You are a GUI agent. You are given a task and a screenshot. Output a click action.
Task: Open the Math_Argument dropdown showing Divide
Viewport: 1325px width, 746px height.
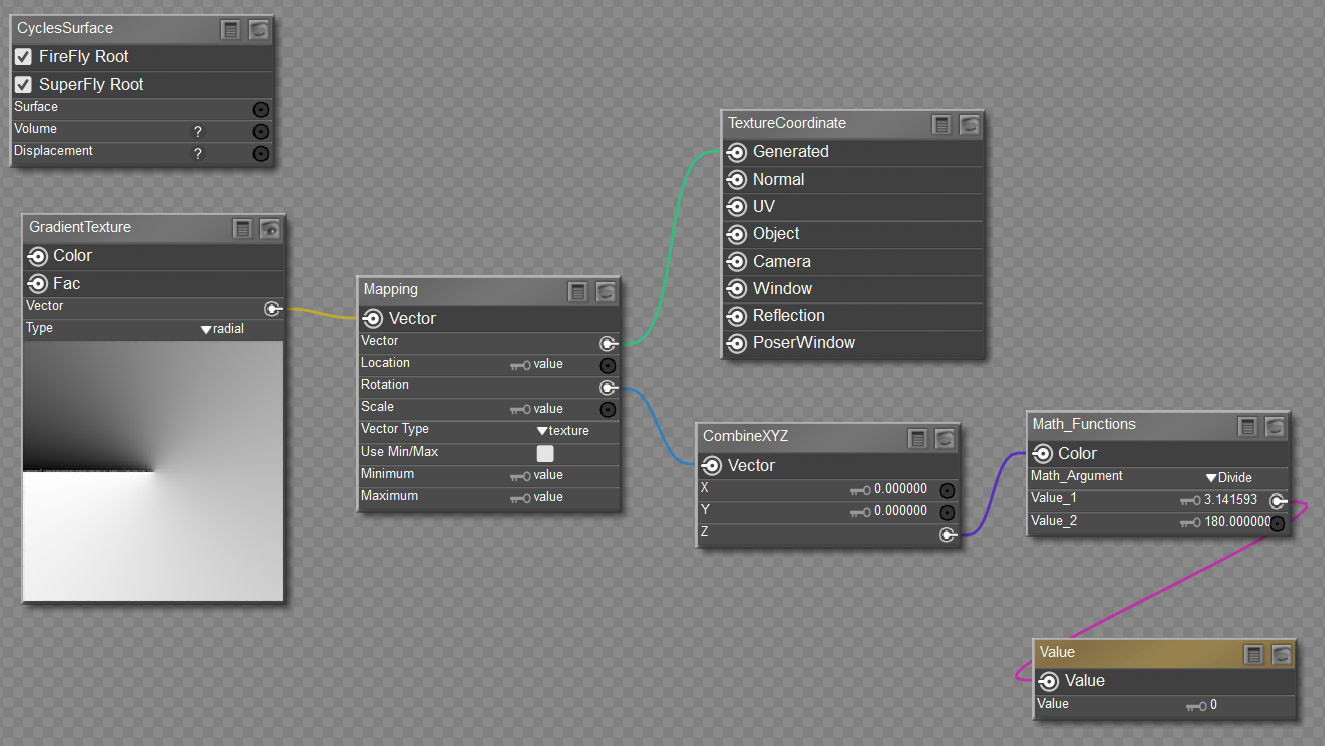tap(1229, 478)
